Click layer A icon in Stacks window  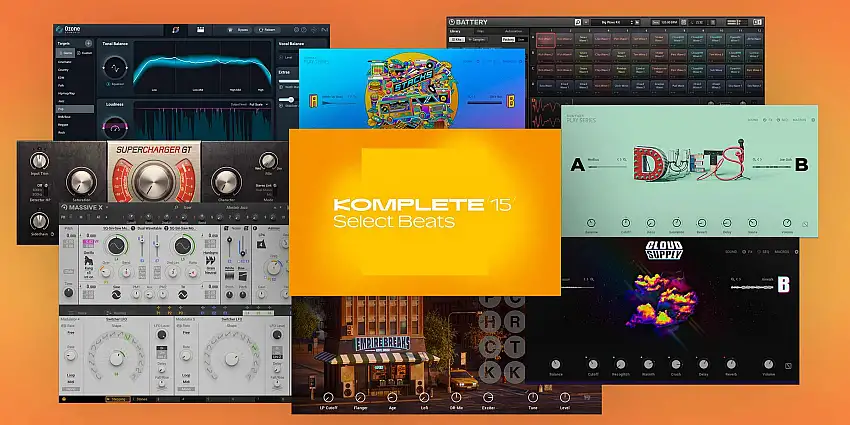click(x=313, y=101)
